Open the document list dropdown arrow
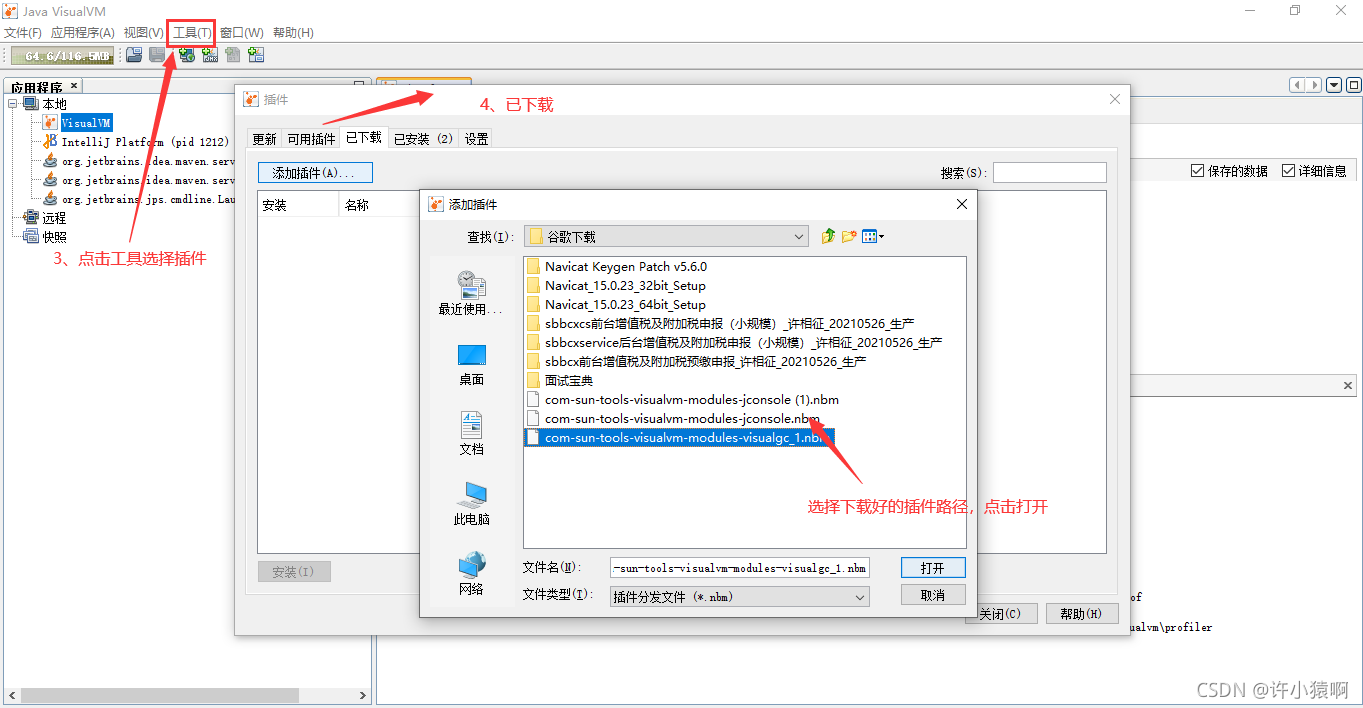Viewport: 1363px width, 708px height. [x=1334, y=85]
